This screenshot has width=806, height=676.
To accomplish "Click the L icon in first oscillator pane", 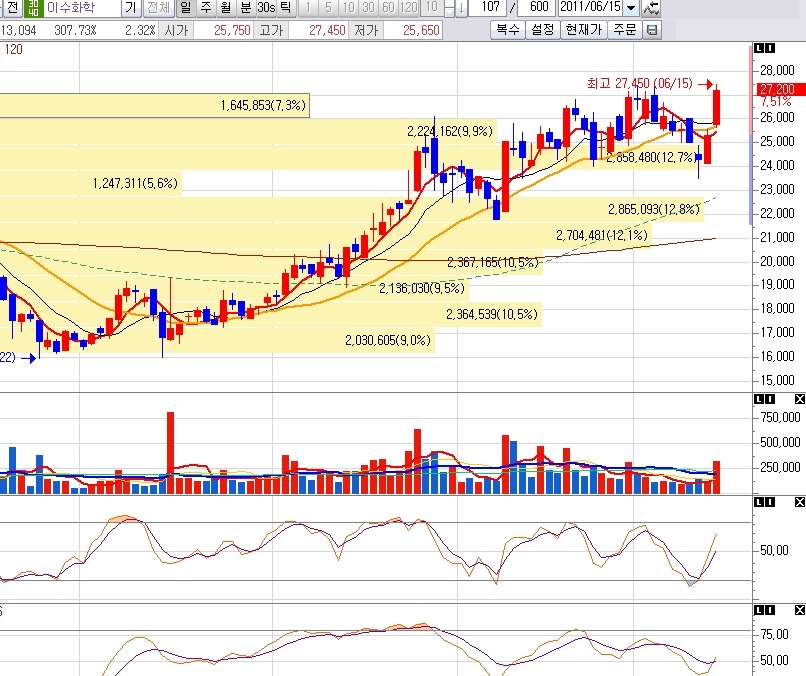I will click(759, 502).
